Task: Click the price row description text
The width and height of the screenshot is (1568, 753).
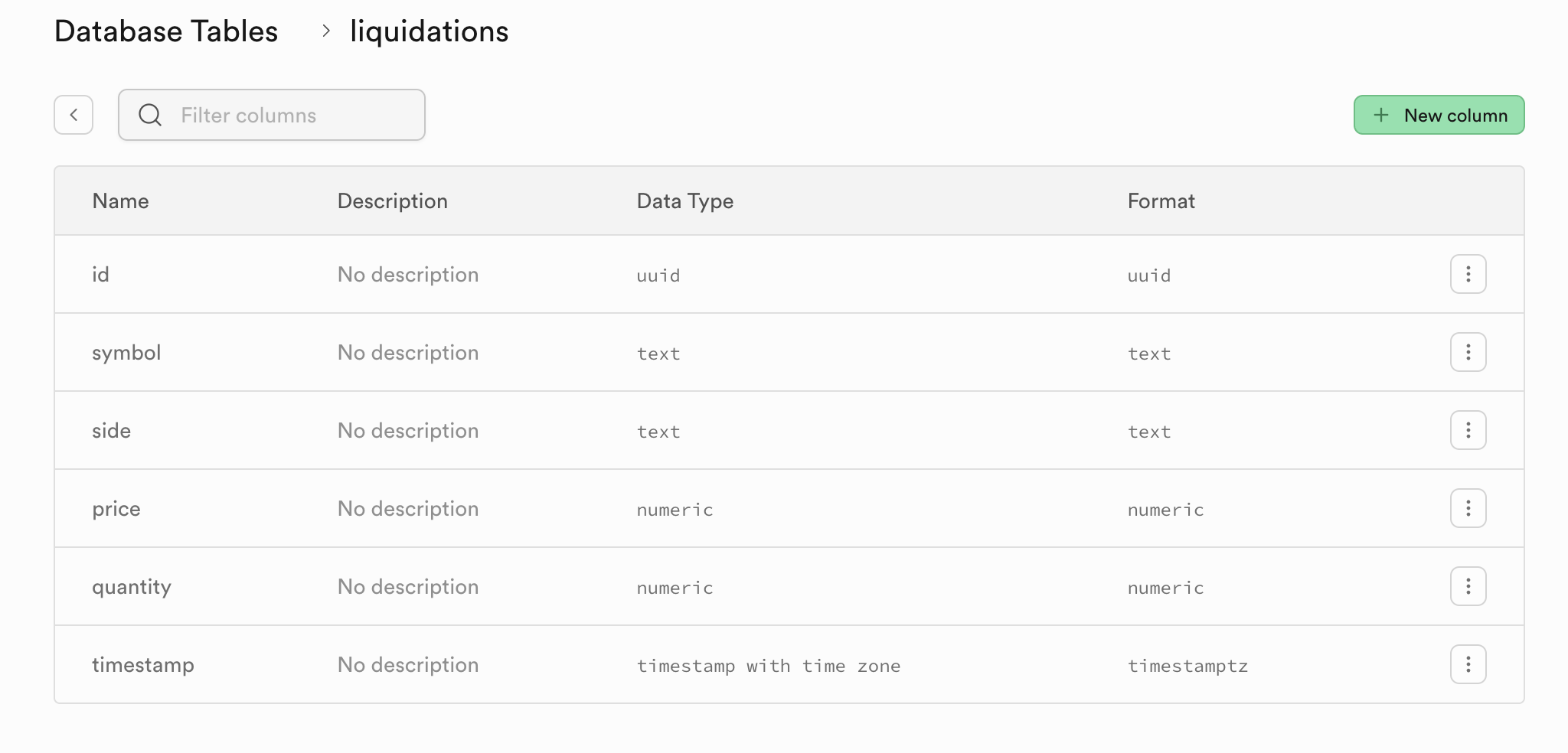Action: (408, 509)
